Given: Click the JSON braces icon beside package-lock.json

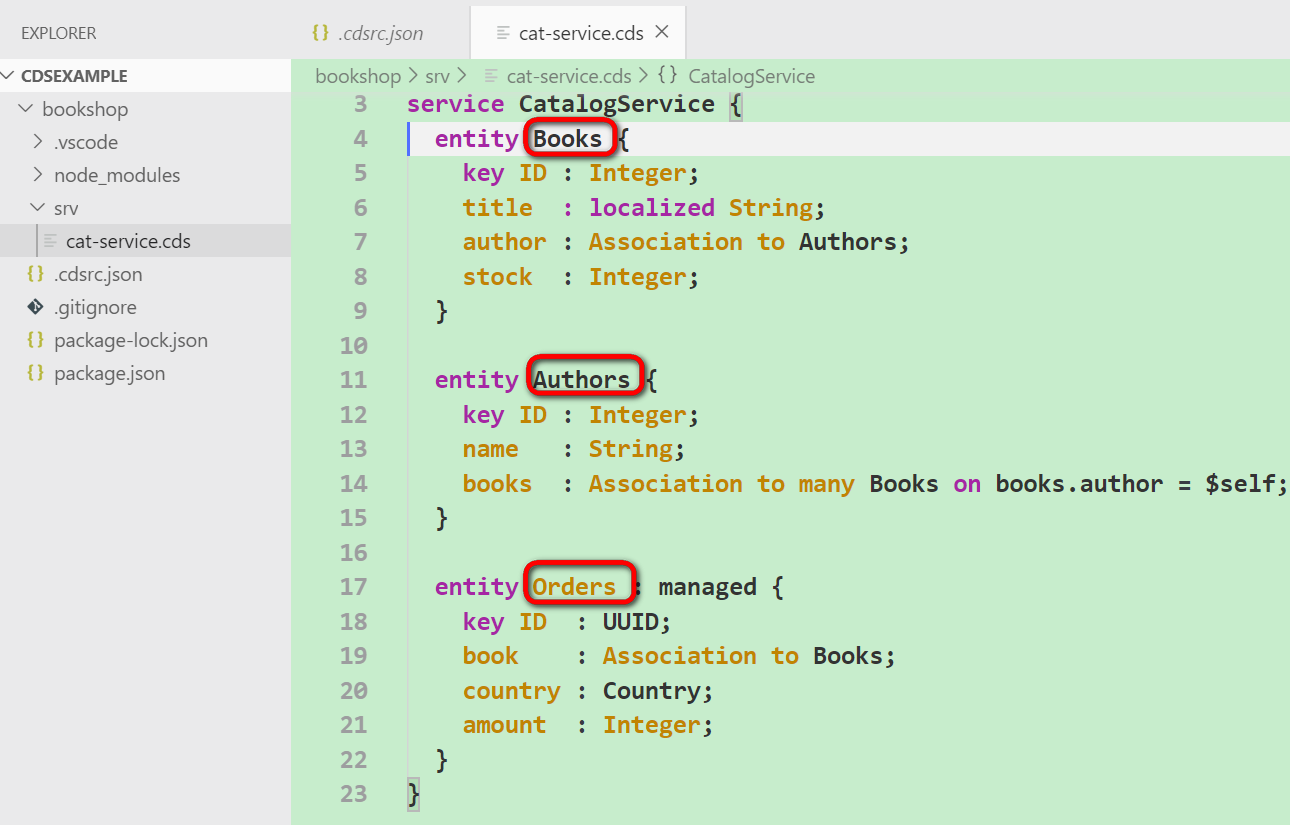Looking at the screenshot, I should tap(36, 340).
